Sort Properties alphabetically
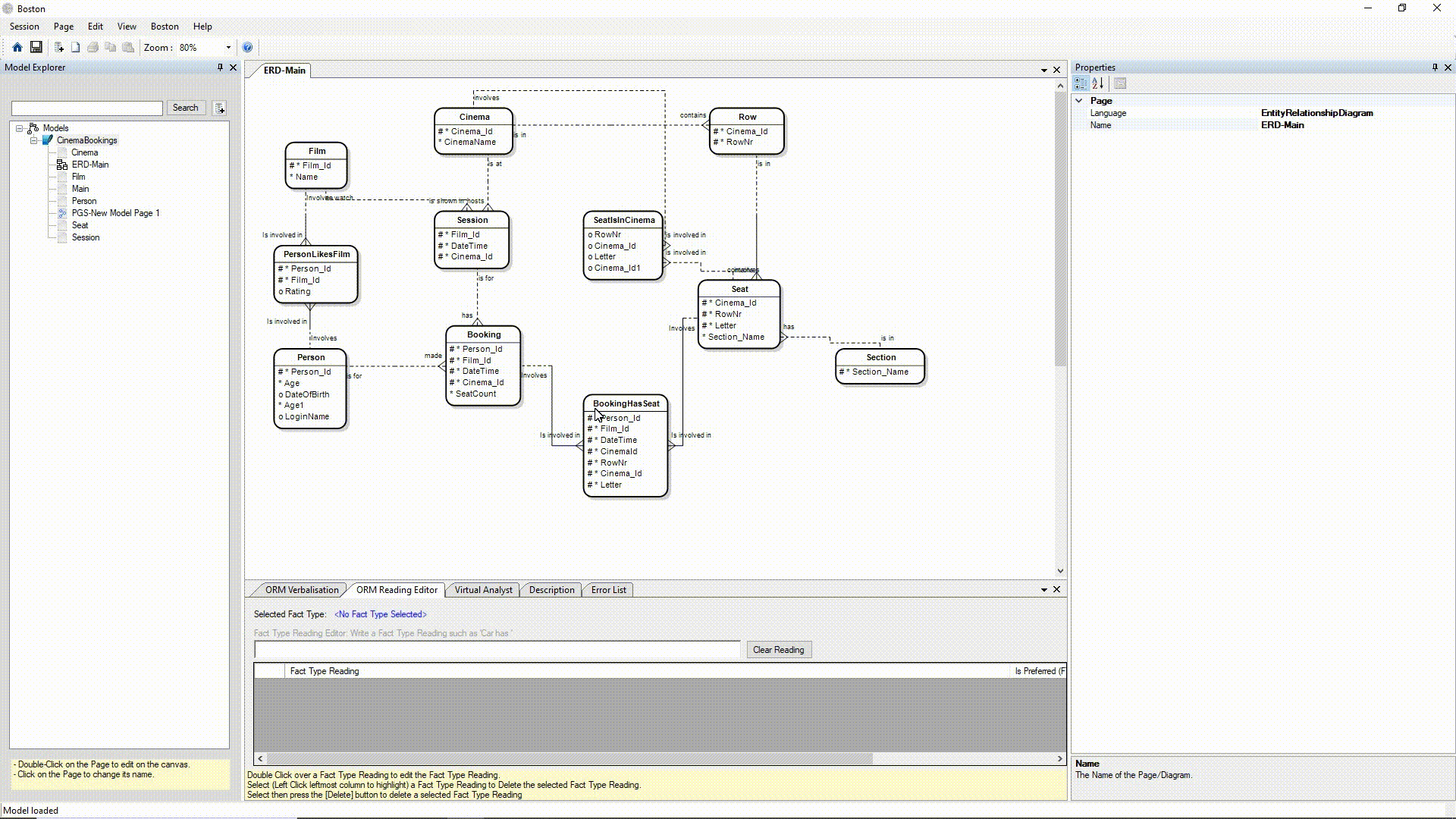Image resolution: width=1456 pixels, height=819 pixels. tap(1098, 83)
